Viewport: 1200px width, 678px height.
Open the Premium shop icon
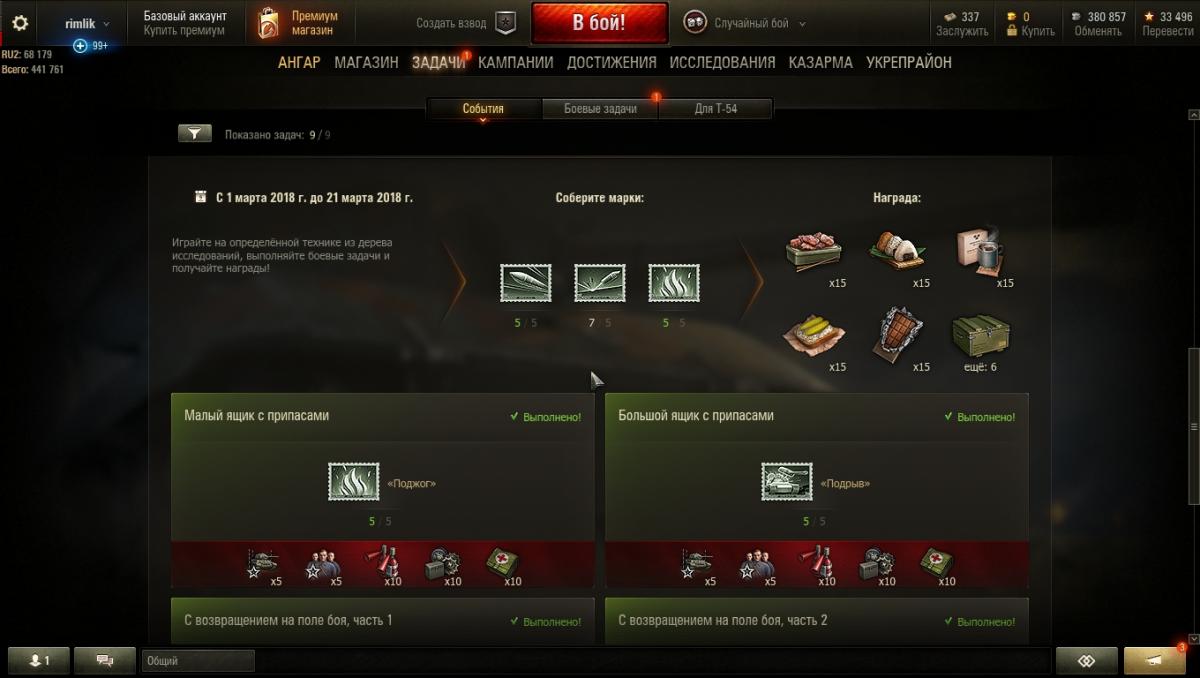click(x=268, y=23)
